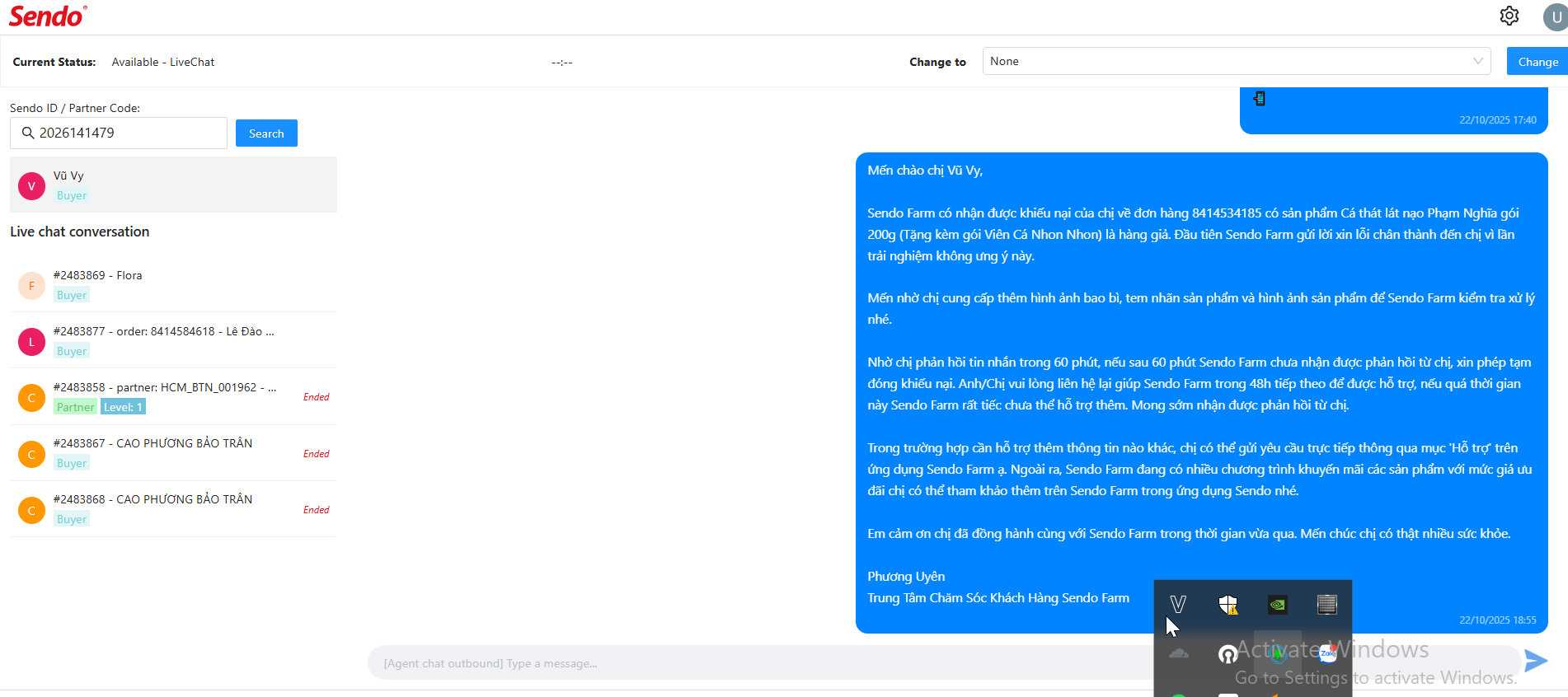1568x697 pixels.
Task: Click the Change status button
Action: (x=1537, y=61)
